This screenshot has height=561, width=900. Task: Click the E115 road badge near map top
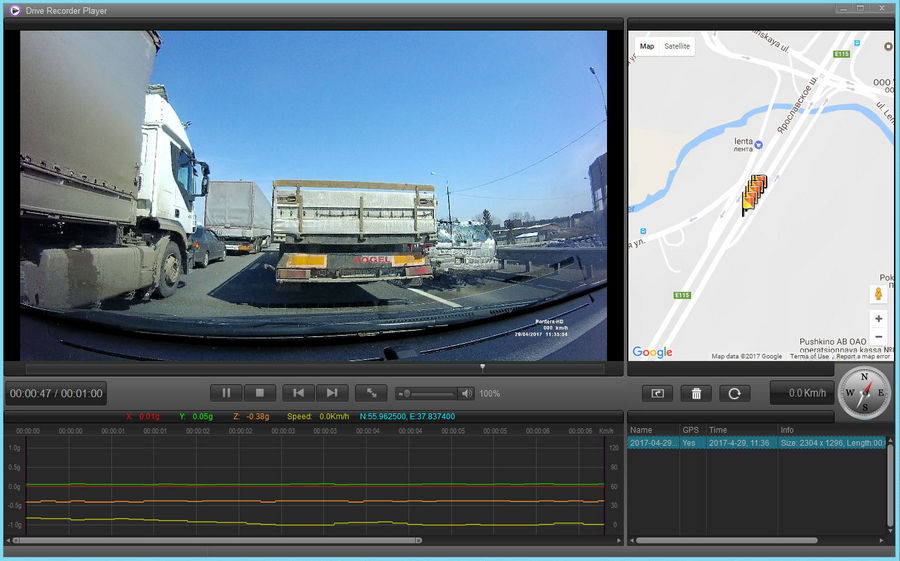coord(841,53)
